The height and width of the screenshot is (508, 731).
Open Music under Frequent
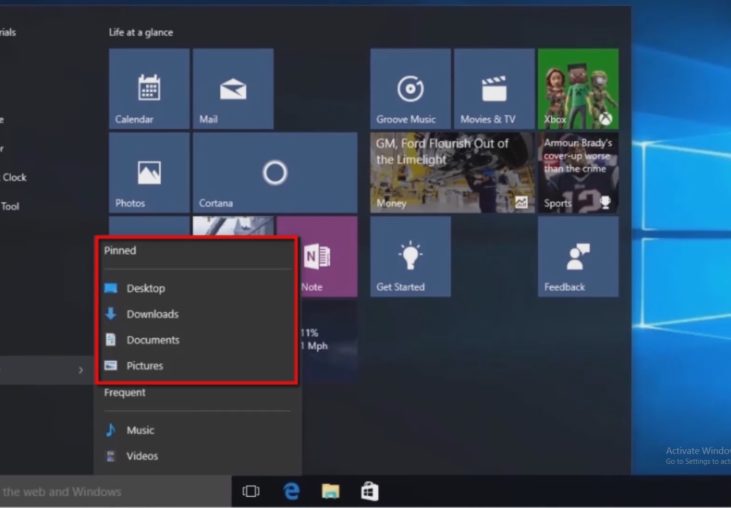coord(140,430)
